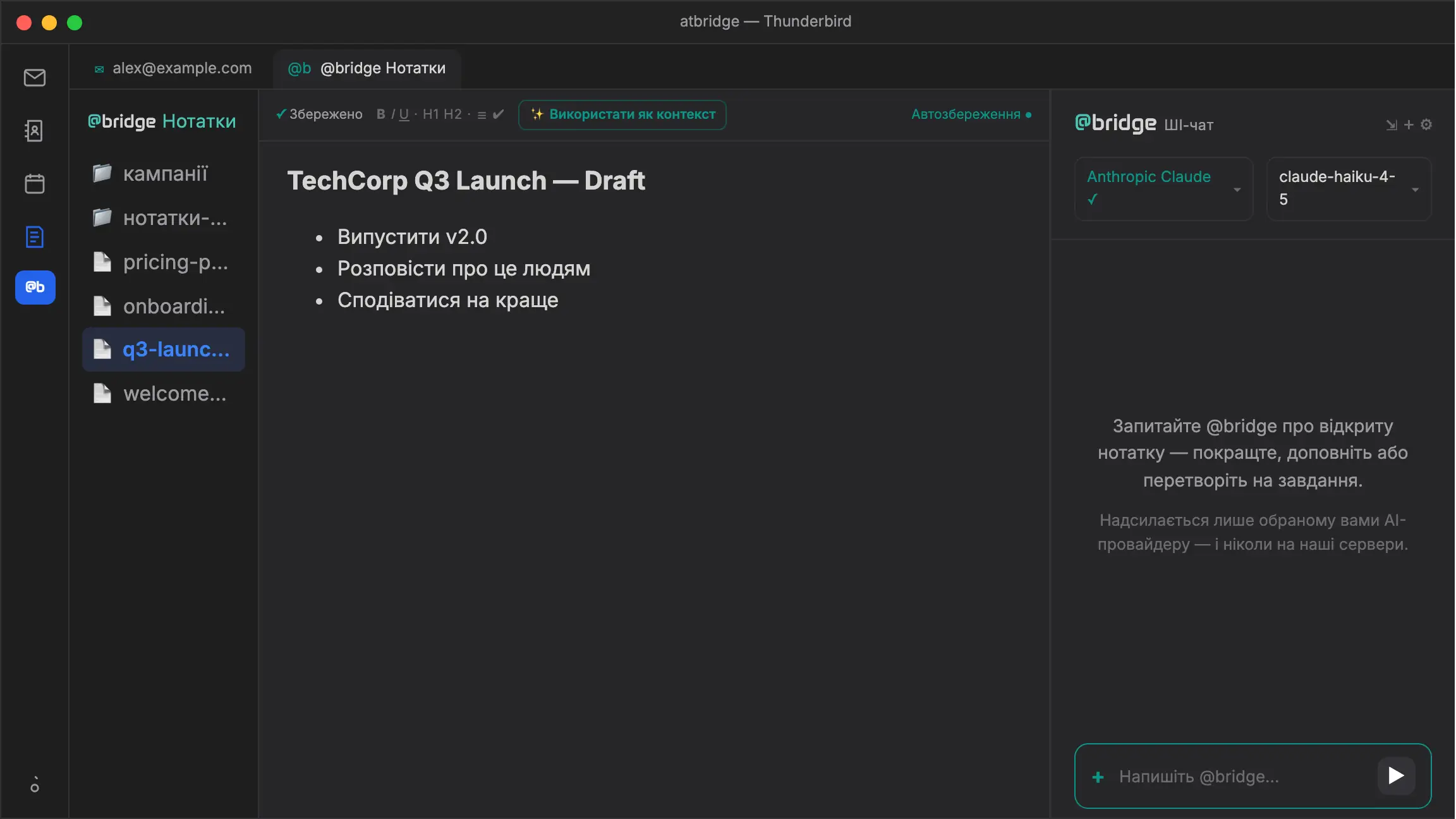
Task: Click the 'pricing-p...' file icon
Action: point(102,262)
